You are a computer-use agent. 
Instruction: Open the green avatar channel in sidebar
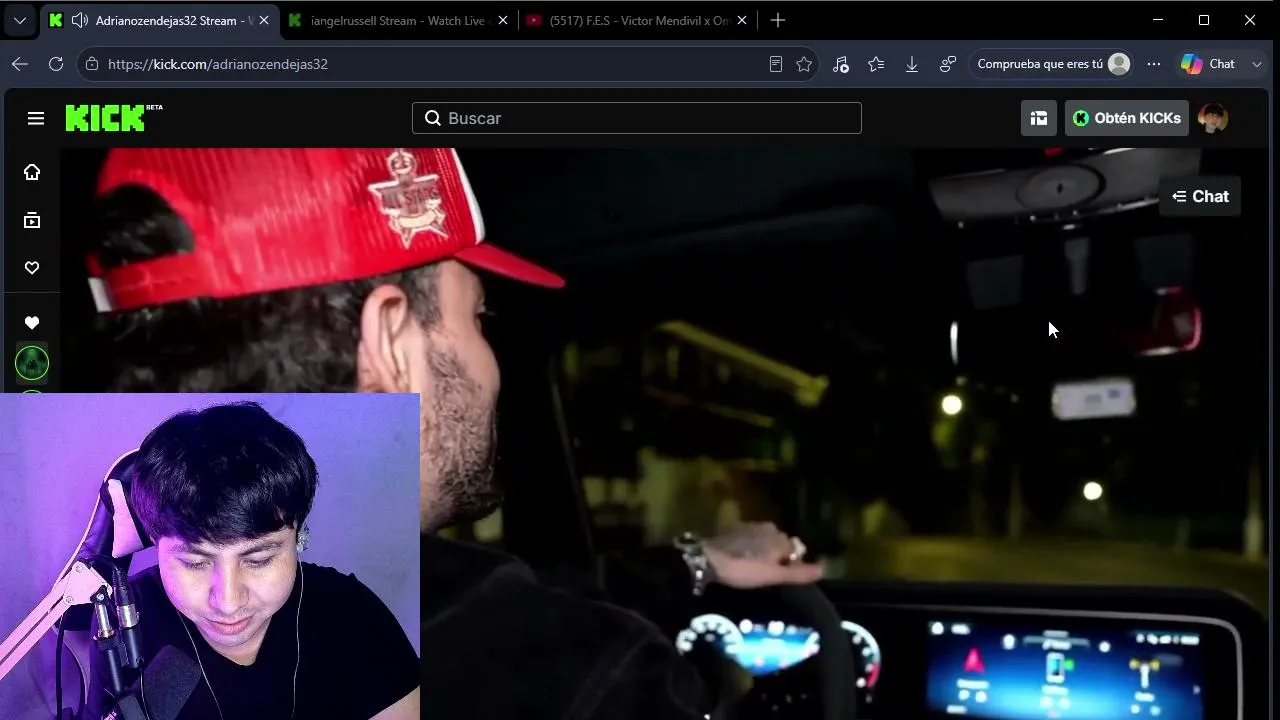click(32, 363)
